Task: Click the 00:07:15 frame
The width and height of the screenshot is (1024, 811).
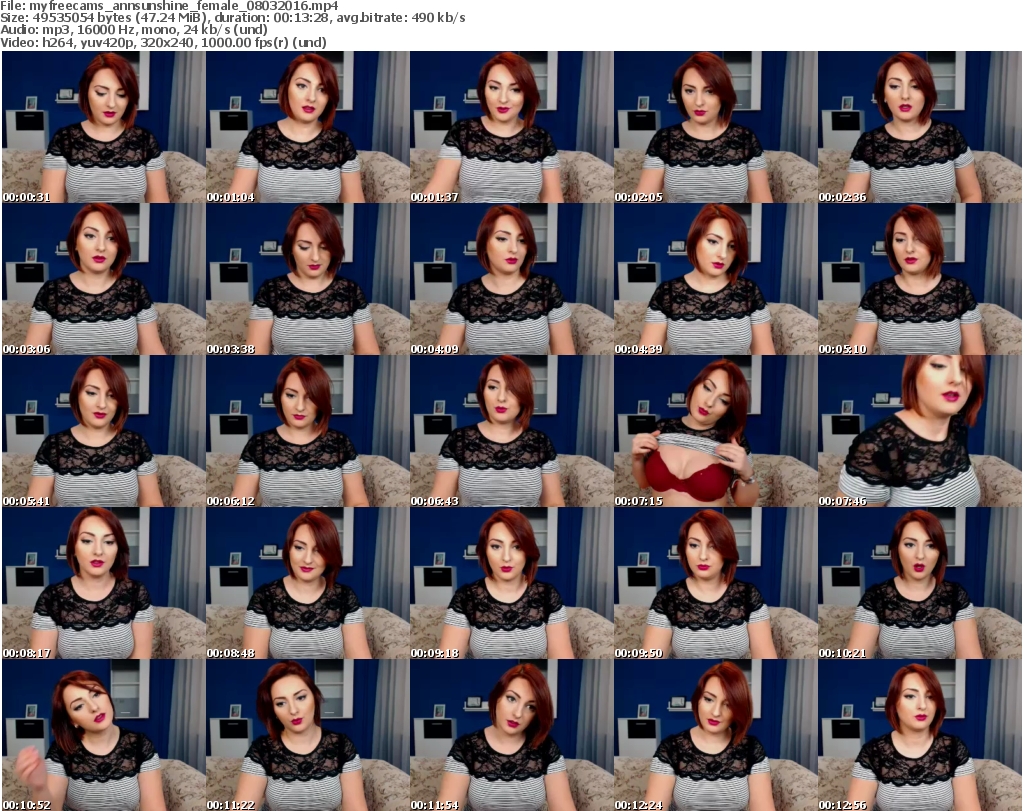Action: pyautogui.click(x=716, y=431)
